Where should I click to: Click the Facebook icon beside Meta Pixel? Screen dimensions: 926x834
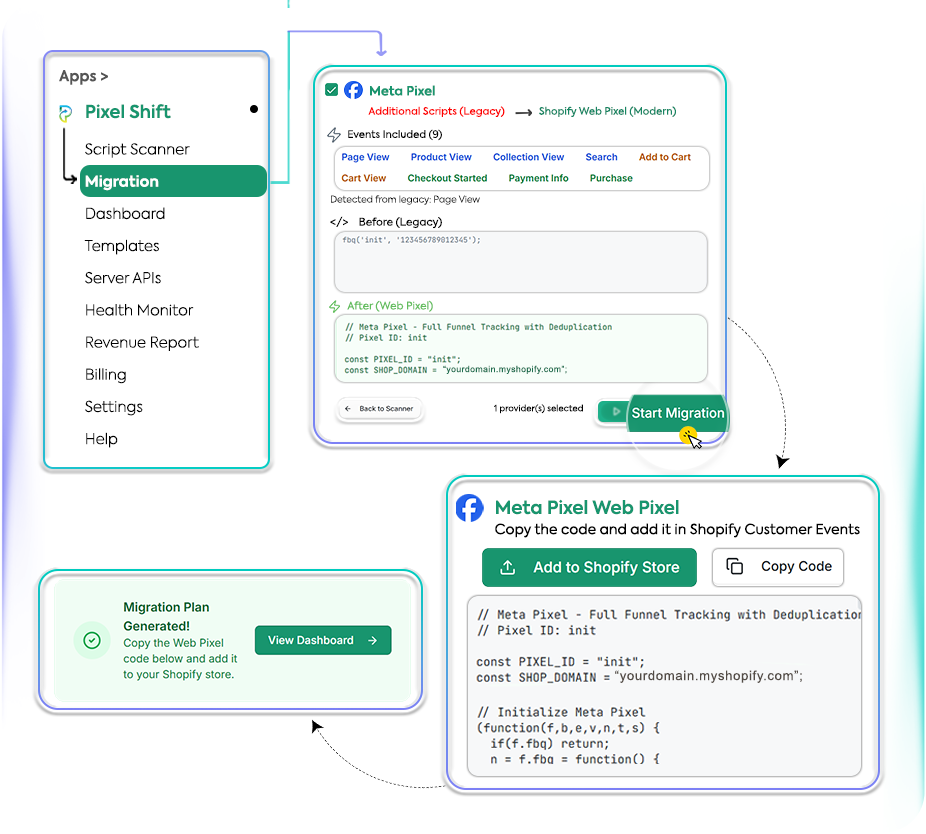coord(353,90)
